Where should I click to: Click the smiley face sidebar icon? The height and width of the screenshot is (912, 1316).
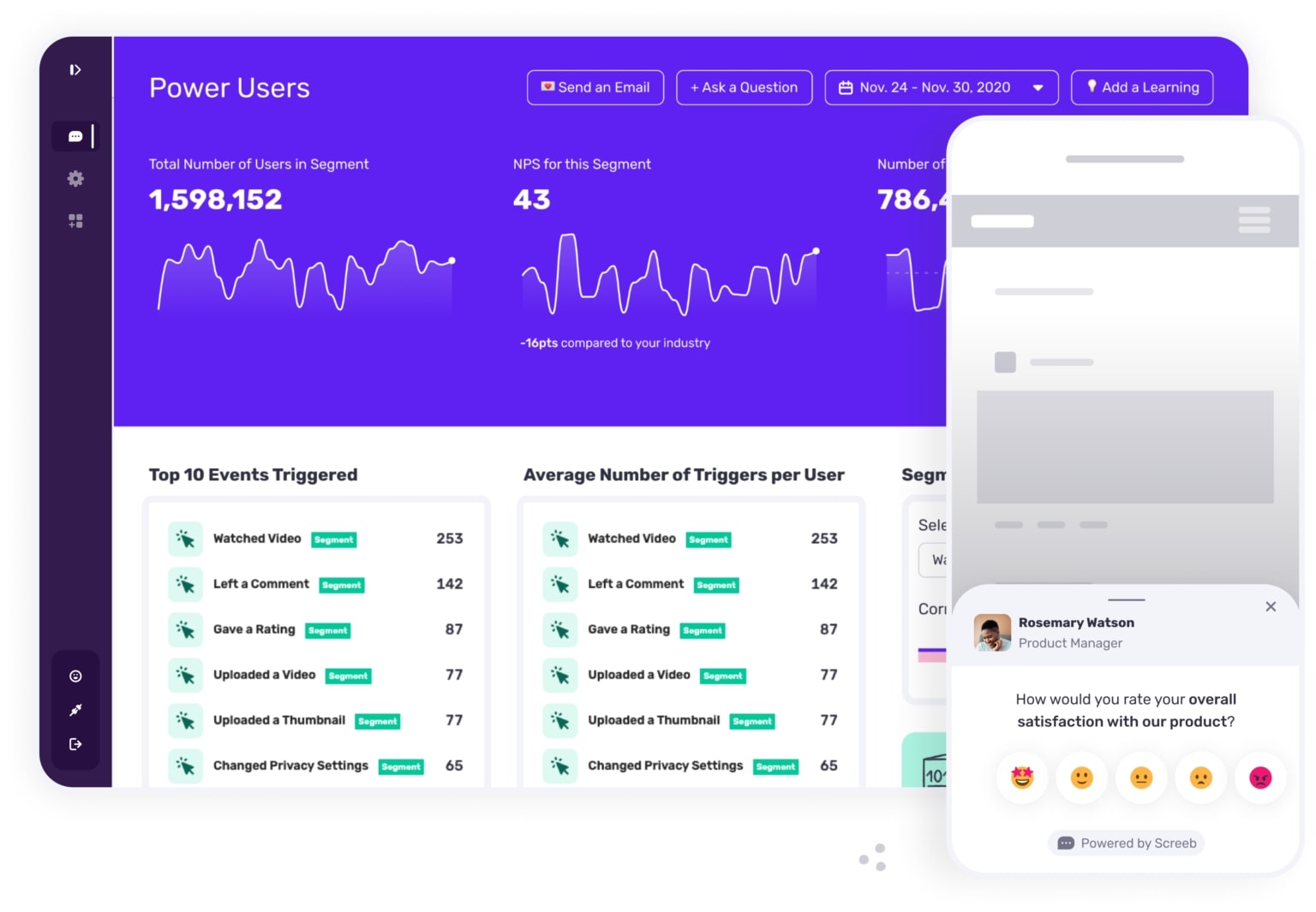(x=75, y=676)
